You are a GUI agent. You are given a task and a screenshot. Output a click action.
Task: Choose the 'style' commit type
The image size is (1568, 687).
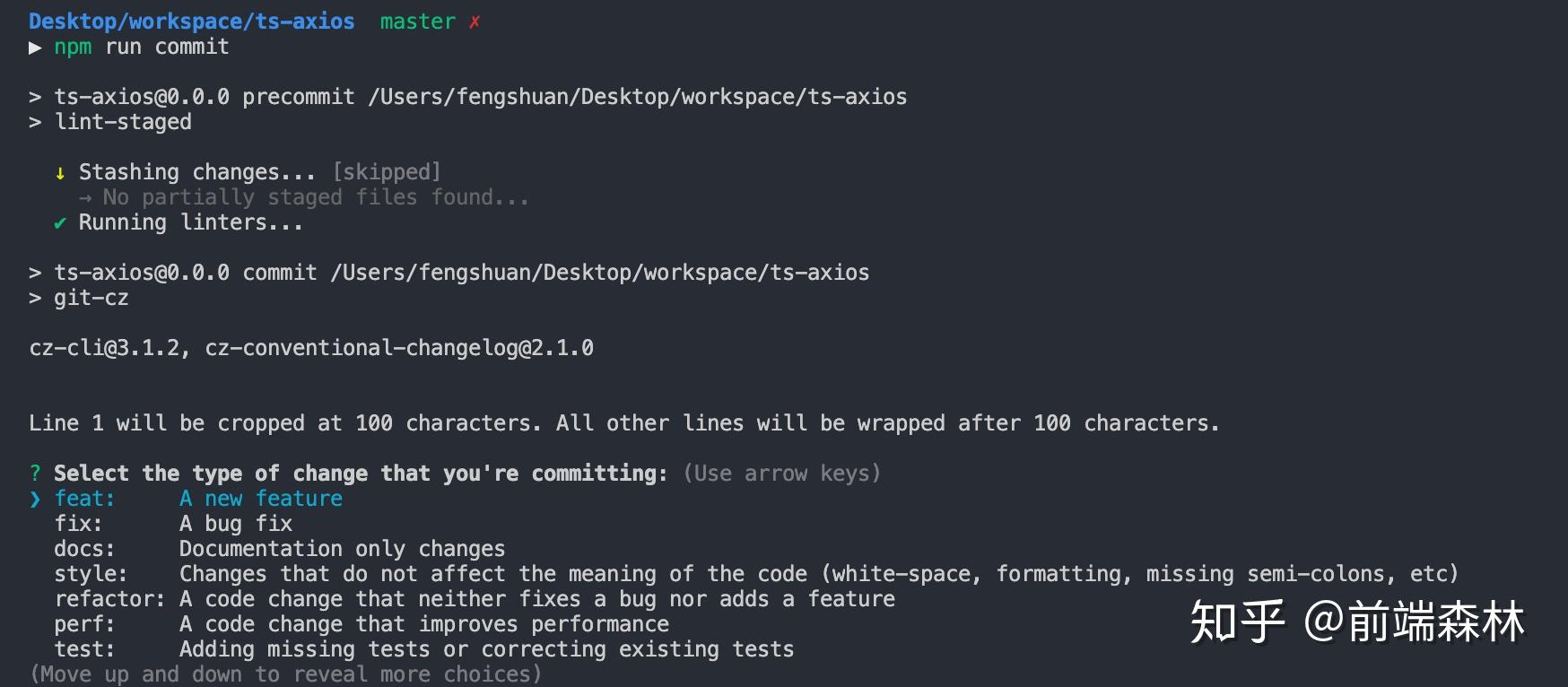[91, 574]
